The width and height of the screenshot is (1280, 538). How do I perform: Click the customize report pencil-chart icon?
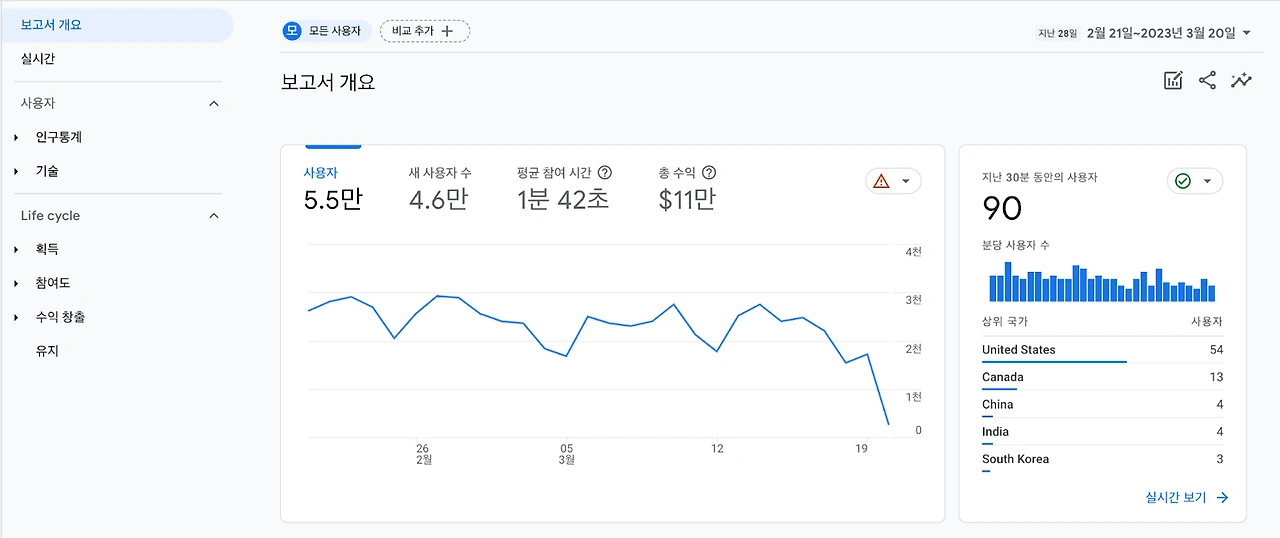click(x=1173, y=81)
